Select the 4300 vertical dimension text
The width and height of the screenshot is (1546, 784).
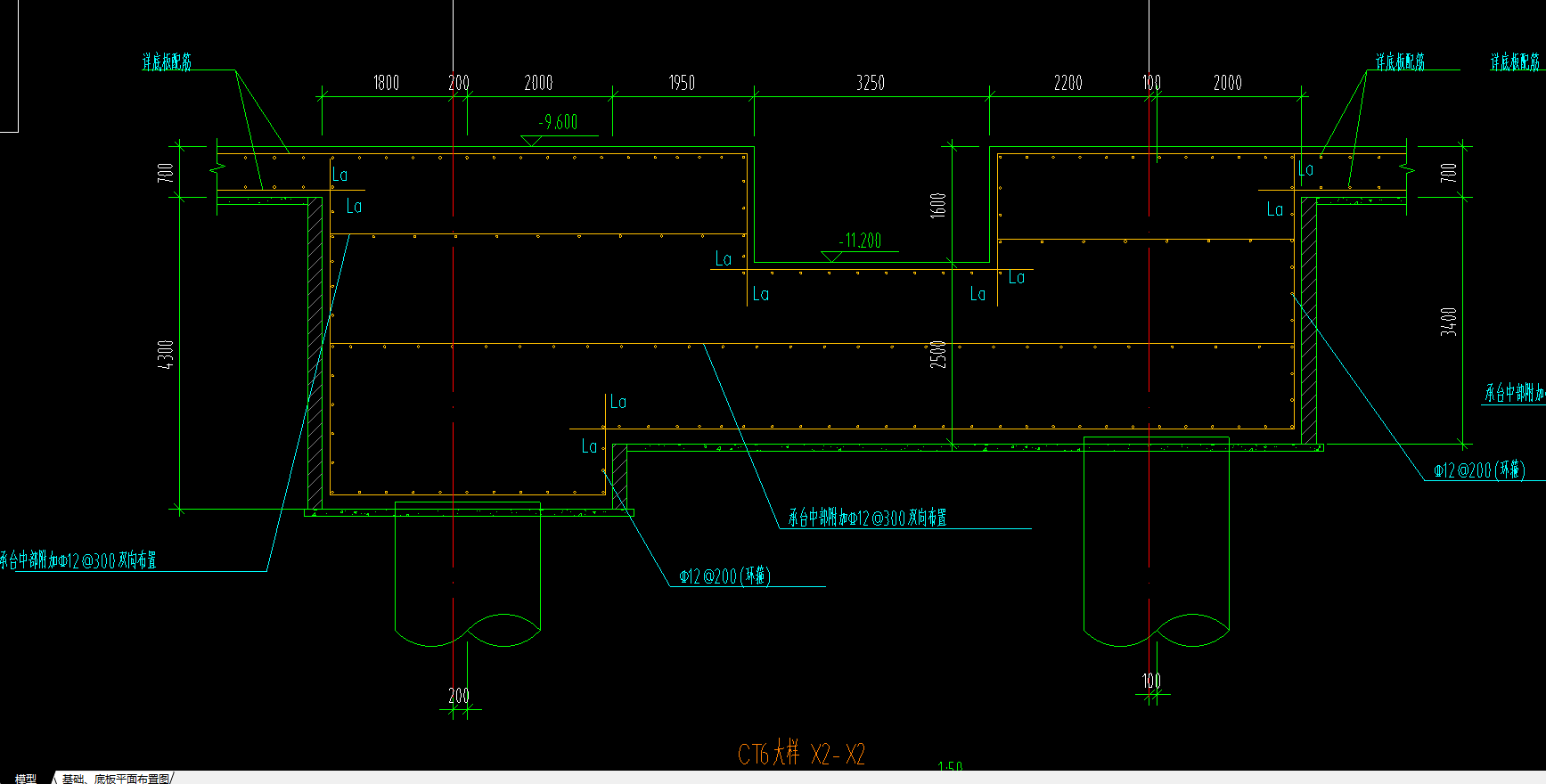[x=166, y=355]
